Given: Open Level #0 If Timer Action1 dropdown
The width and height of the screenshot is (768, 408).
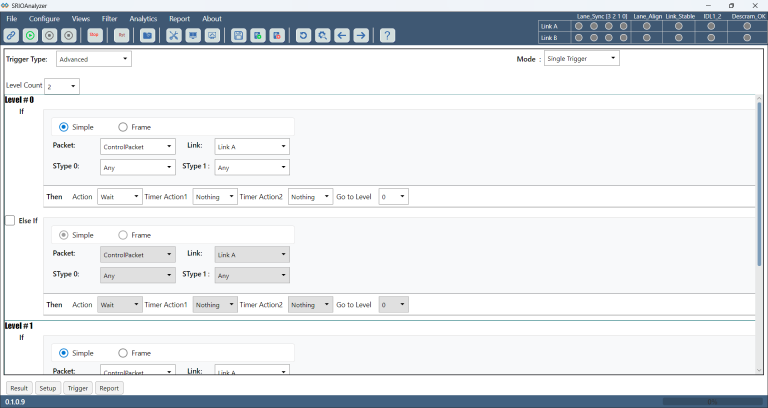Looking at the screenshot, I should pos(215,196).
